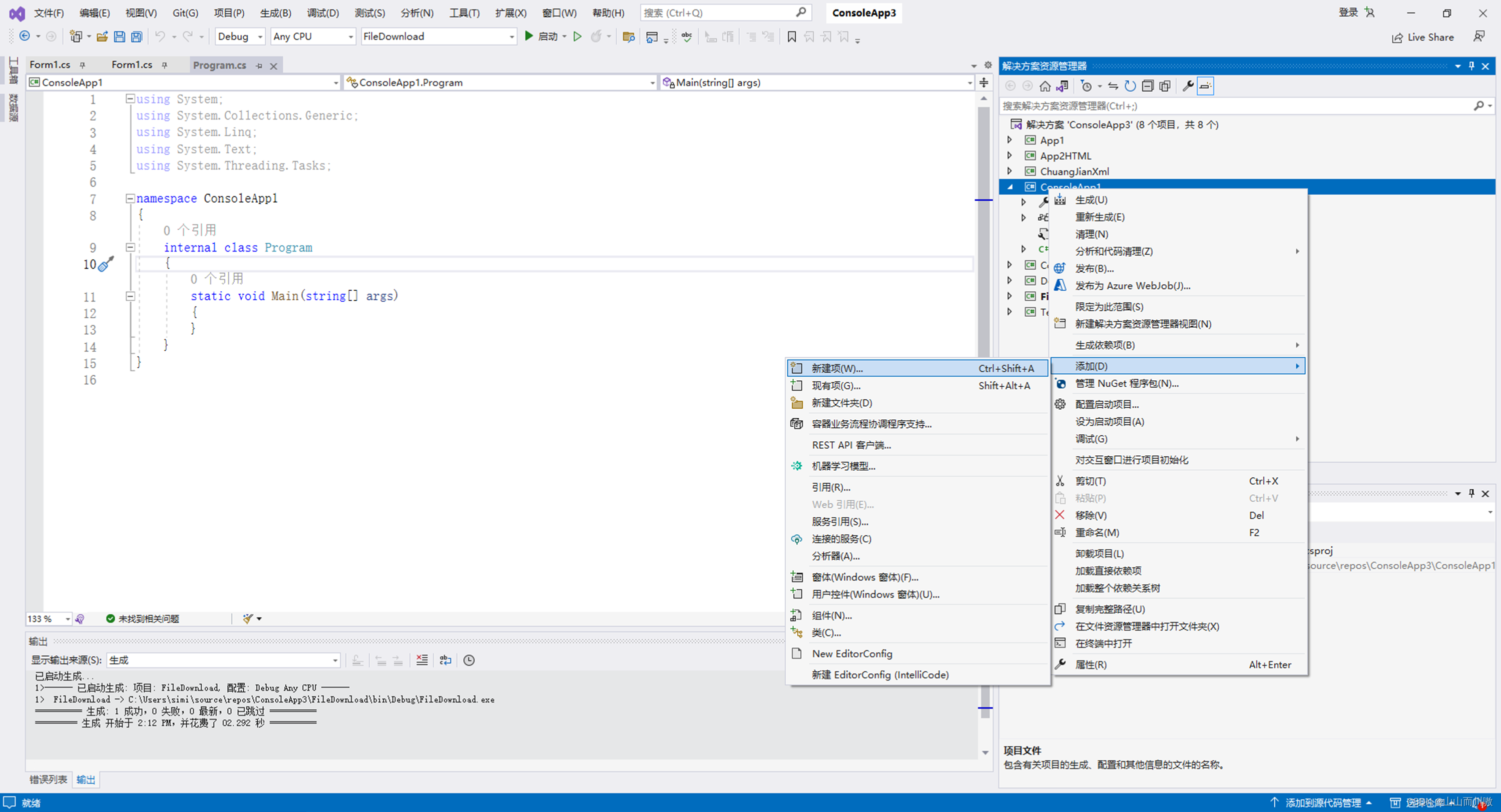Screen dimensions: 1501x812
Task: Toggle pin on Program.cs tab
Action: [259, 66]
